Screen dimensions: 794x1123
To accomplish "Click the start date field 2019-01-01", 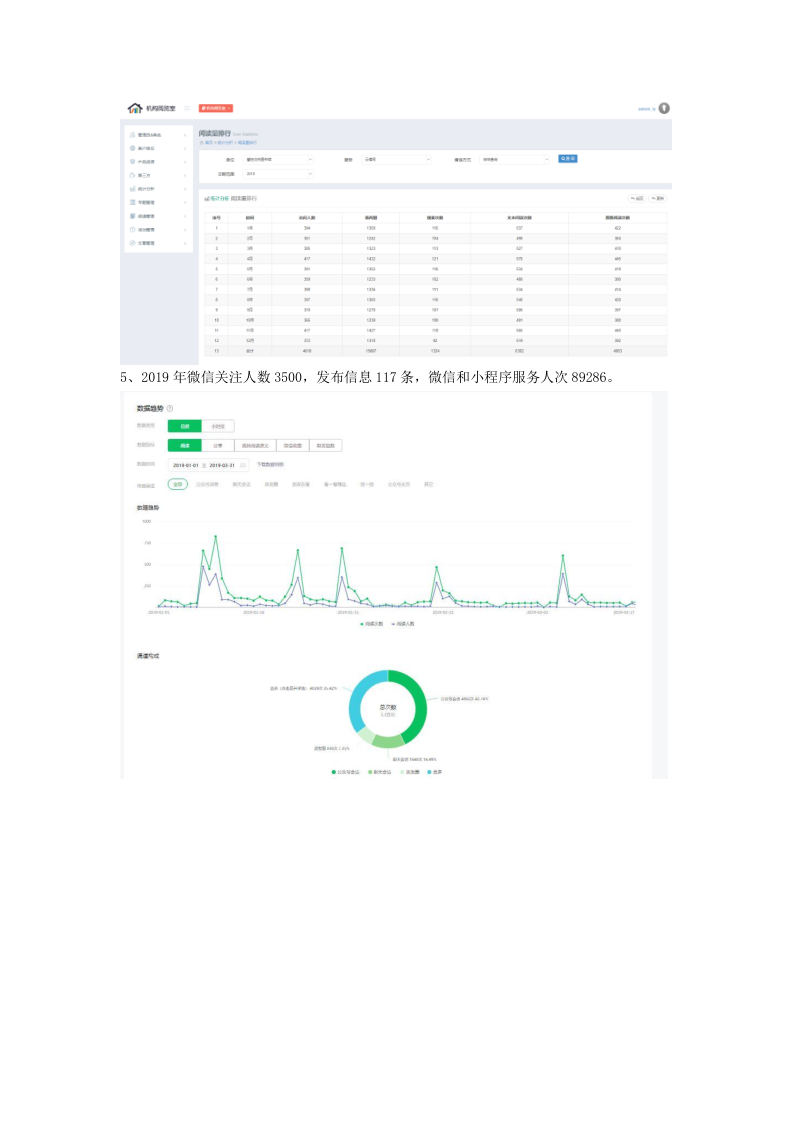I will click(x=185, y=466).
